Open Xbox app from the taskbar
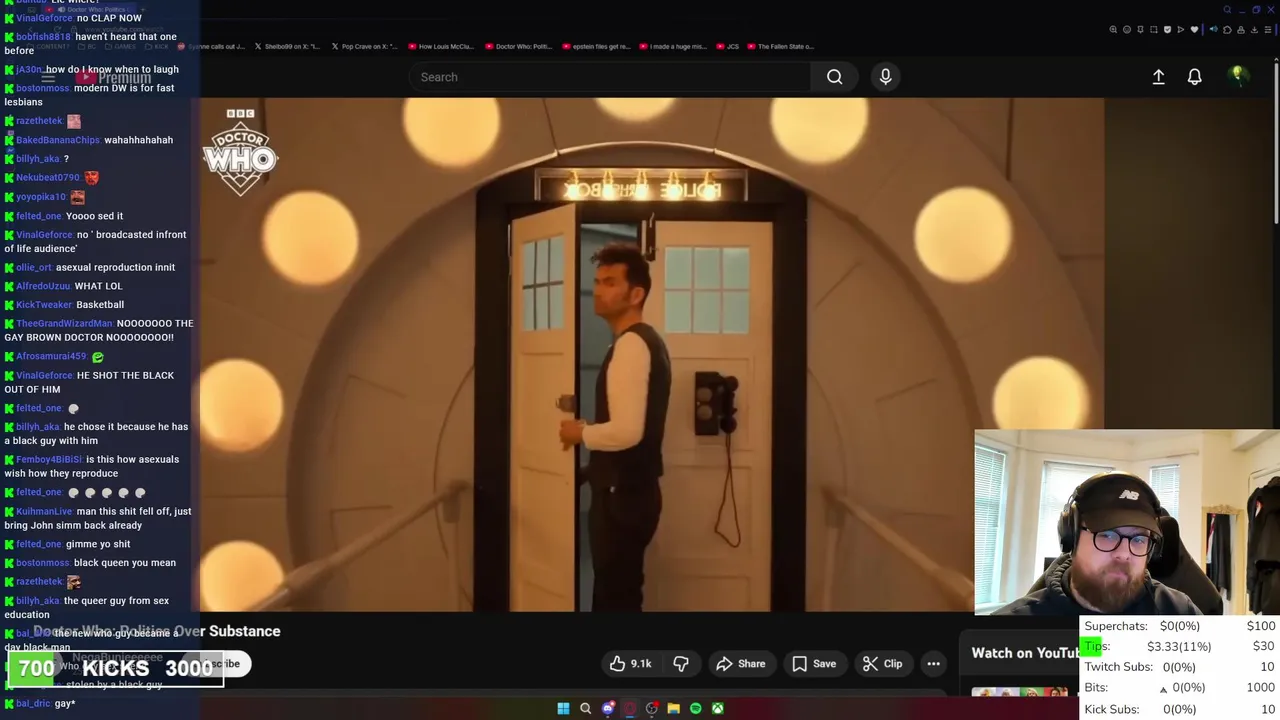Viewport: 1280px width, 720px height. coord(717,708)
